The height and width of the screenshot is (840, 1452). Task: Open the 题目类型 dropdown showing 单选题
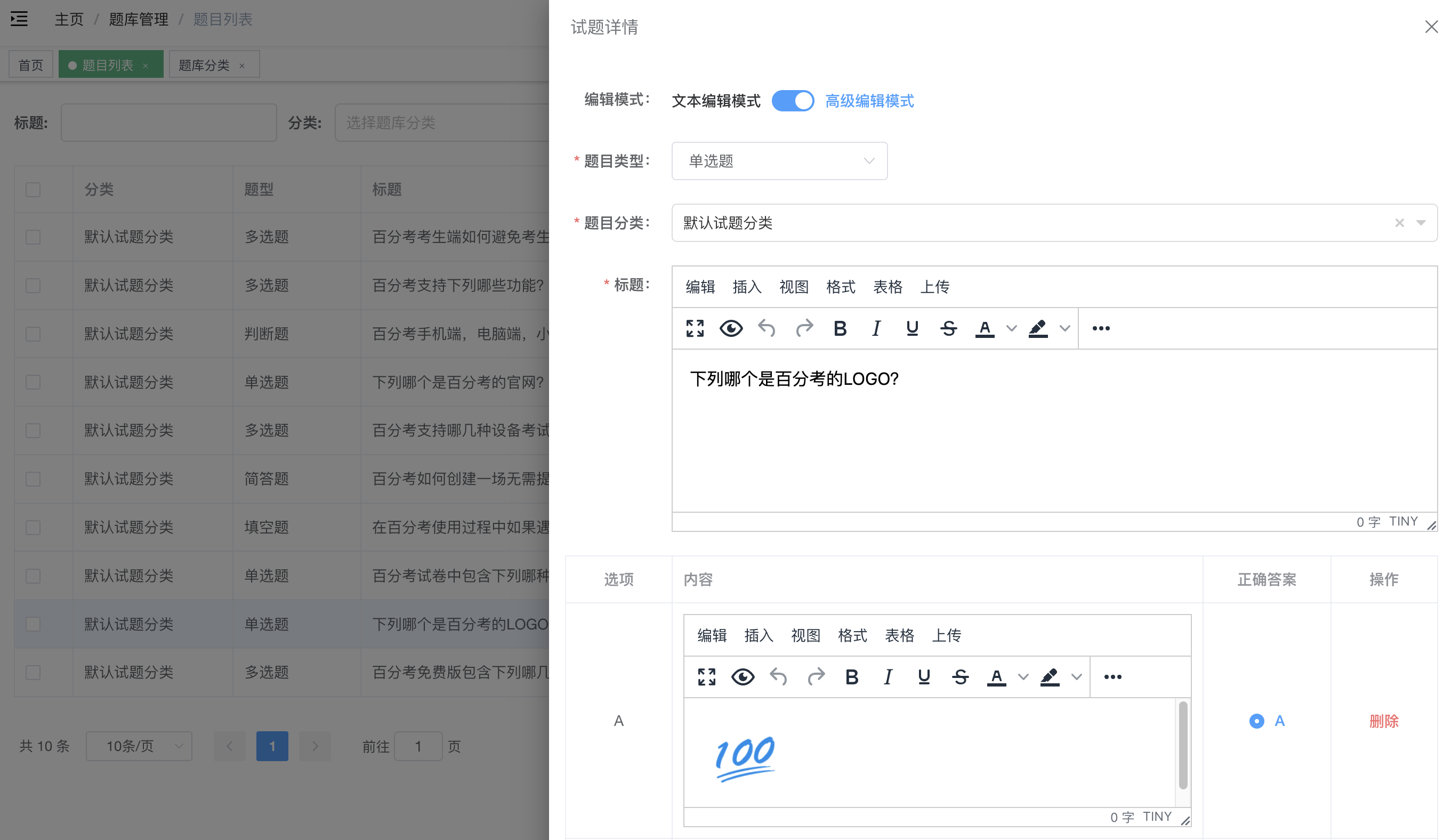tap(779, 161)
